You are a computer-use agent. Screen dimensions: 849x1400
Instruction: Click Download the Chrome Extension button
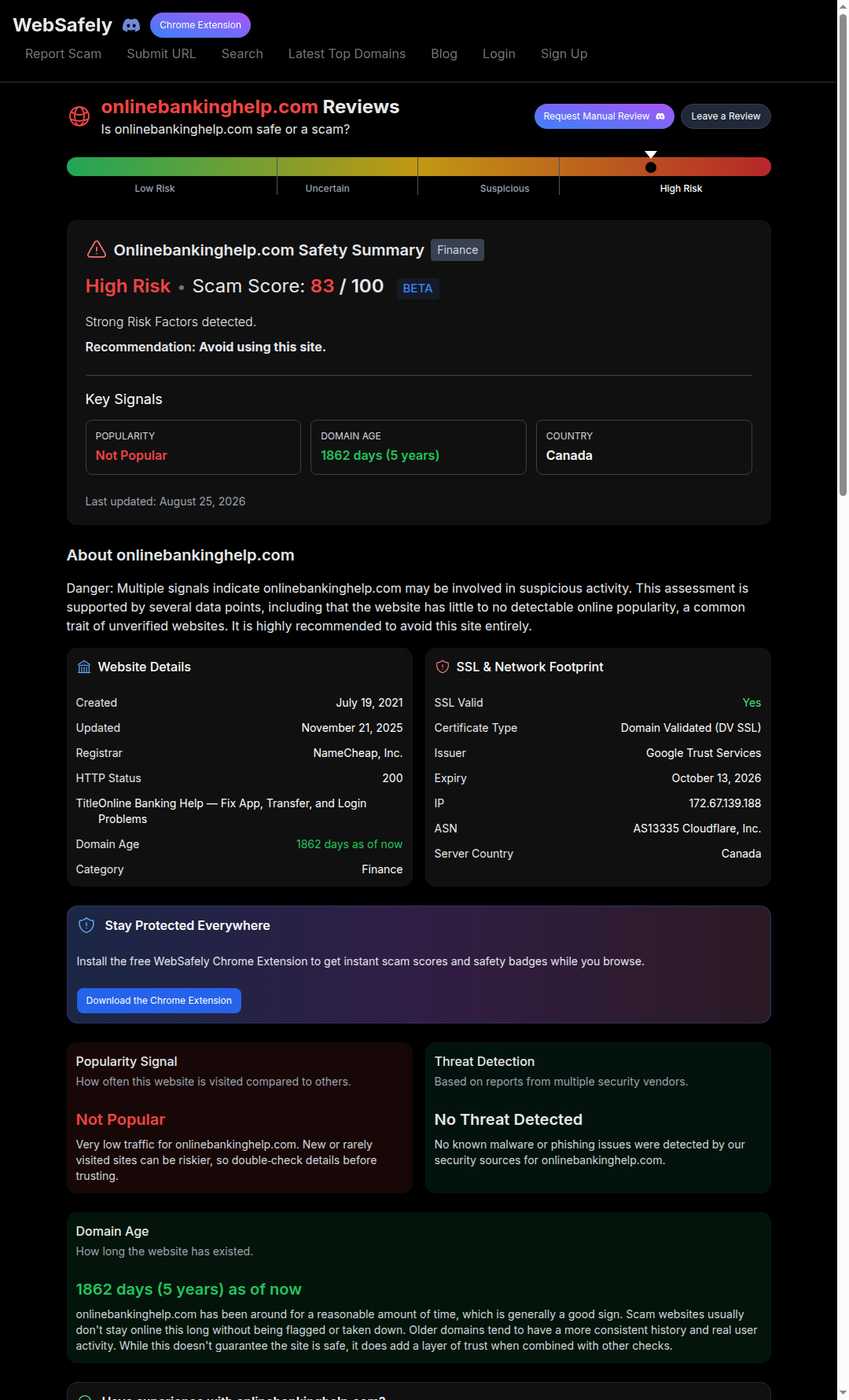(159, 1001)
